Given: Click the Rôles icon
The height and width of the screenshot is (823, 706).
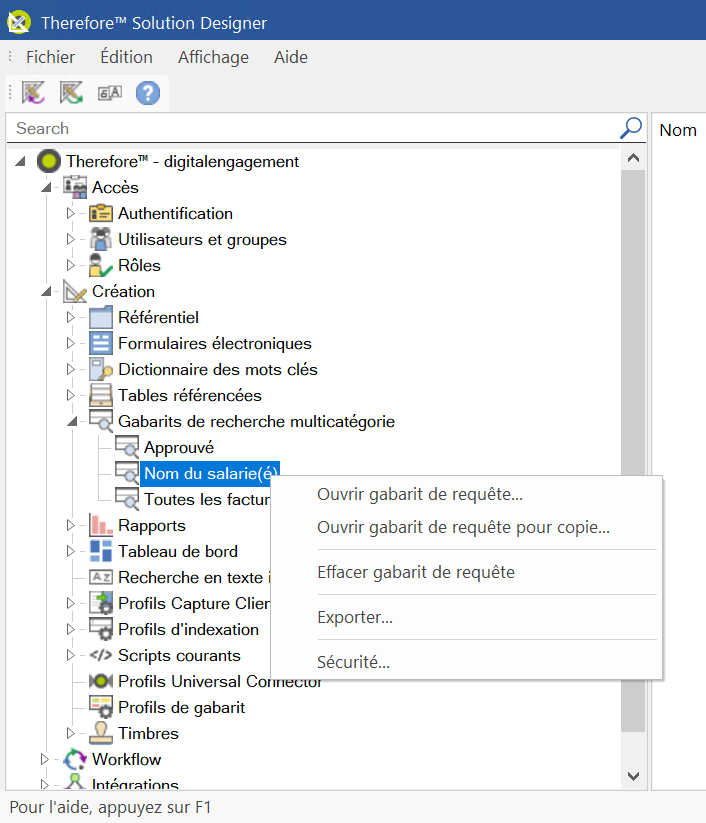Looking at the screenshot, I should (x=101, y=266).
